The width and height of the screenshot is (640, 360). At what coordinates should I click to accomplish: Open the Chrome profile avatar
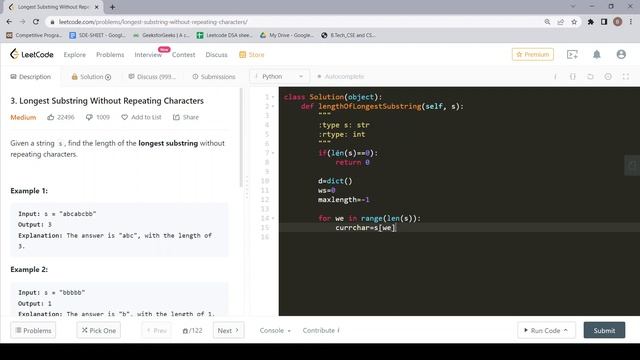(x=618, y=22)
